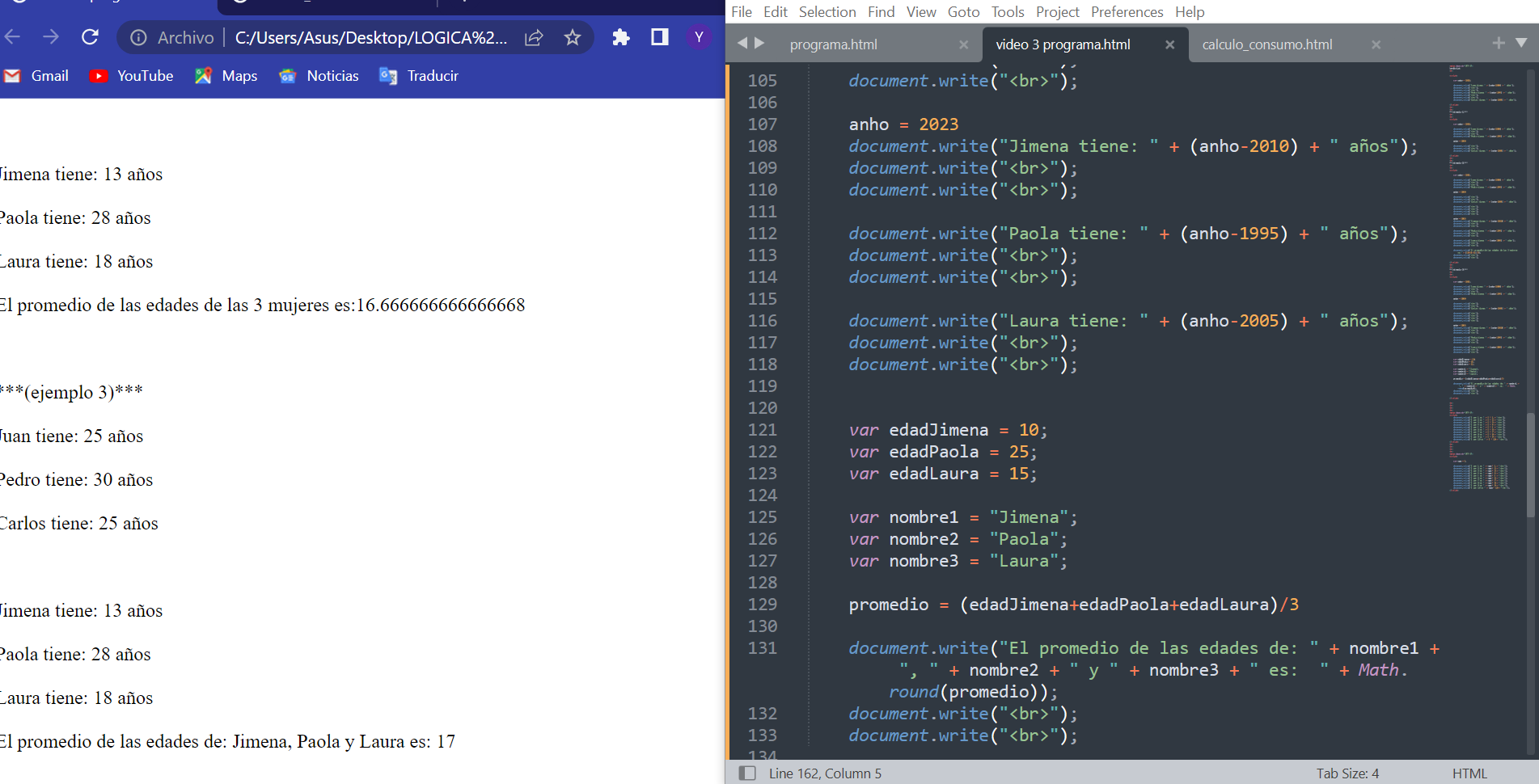
Task: Open the Goto menu
Action: pyautogui.click(x=963, y=11)
